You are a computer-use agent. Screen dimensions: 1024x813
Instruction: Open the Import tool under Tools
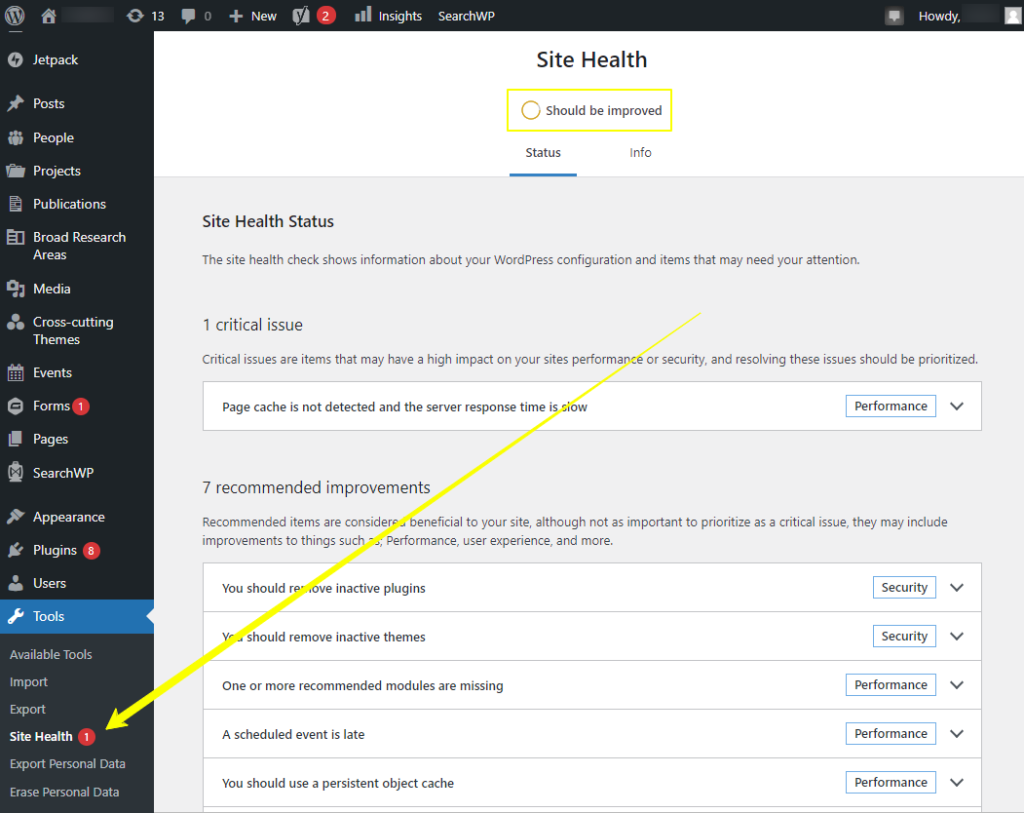(28, 681)
